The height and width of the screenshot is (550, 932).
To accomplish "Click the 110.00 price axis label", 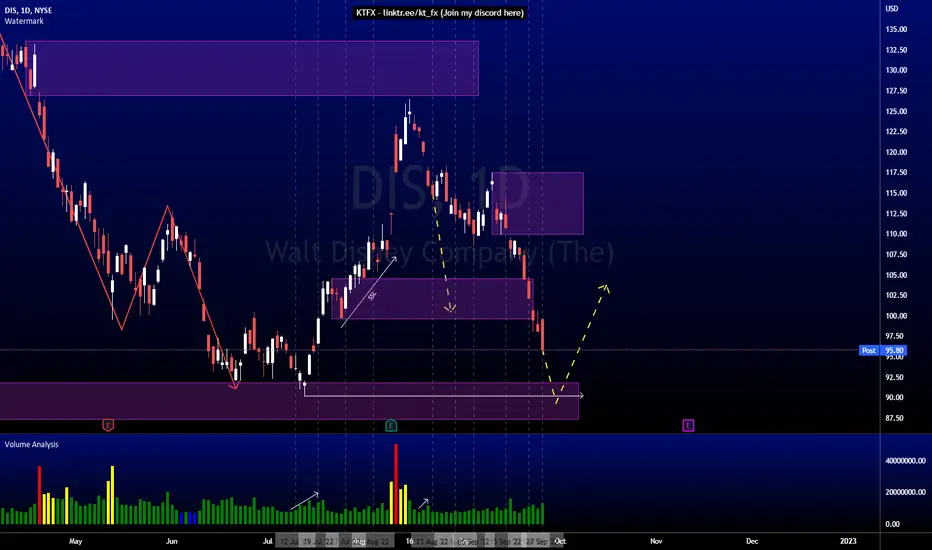I will pos(896,234).
